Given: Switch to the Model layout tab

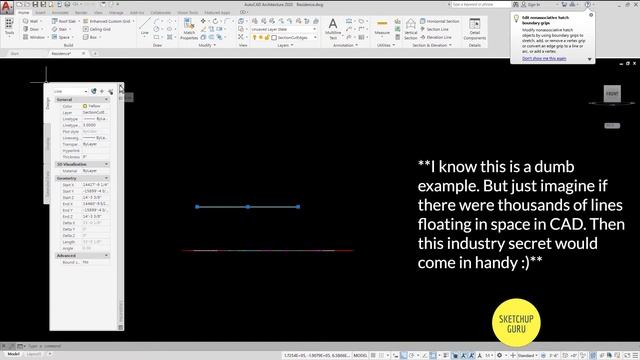Looking at the screenshot, I should click(13, 354).
